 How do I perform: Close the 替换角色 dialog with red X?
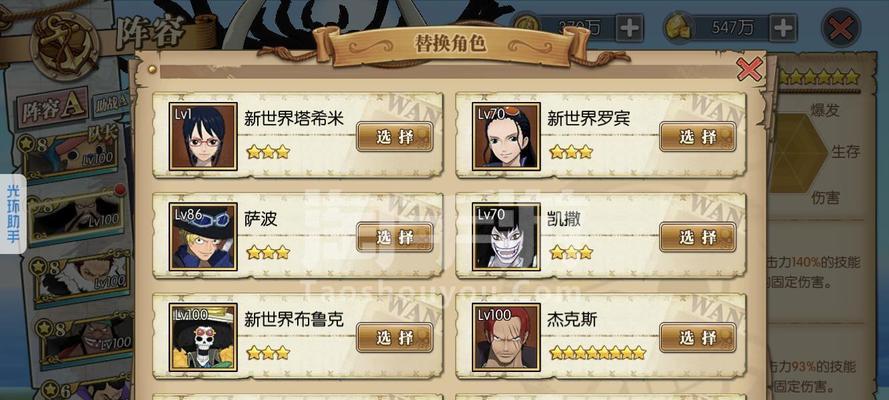point(750,70)
